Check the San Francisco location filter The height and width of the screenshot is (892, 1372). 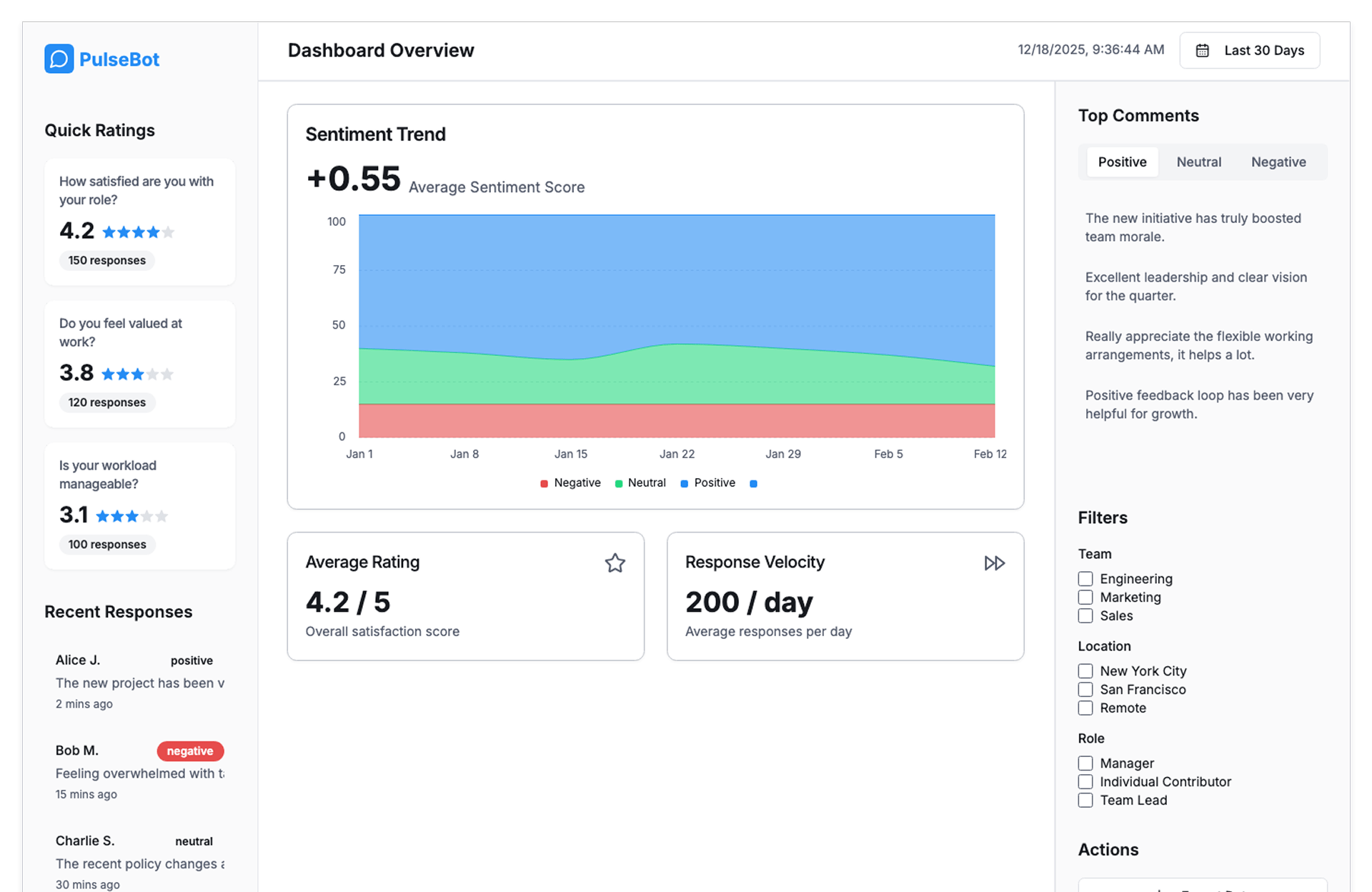[1085, 690]
